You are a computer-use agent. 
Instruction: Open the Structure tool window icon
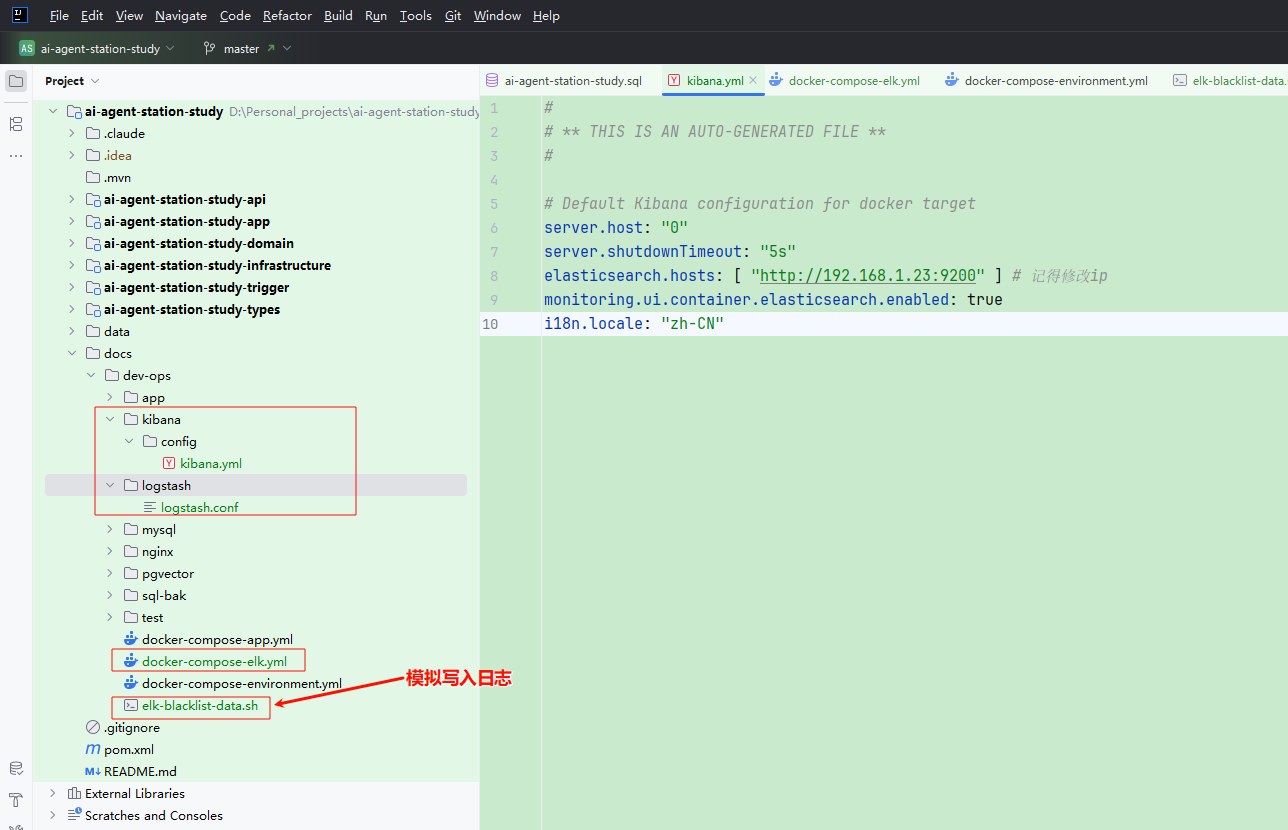coord(16,124)
